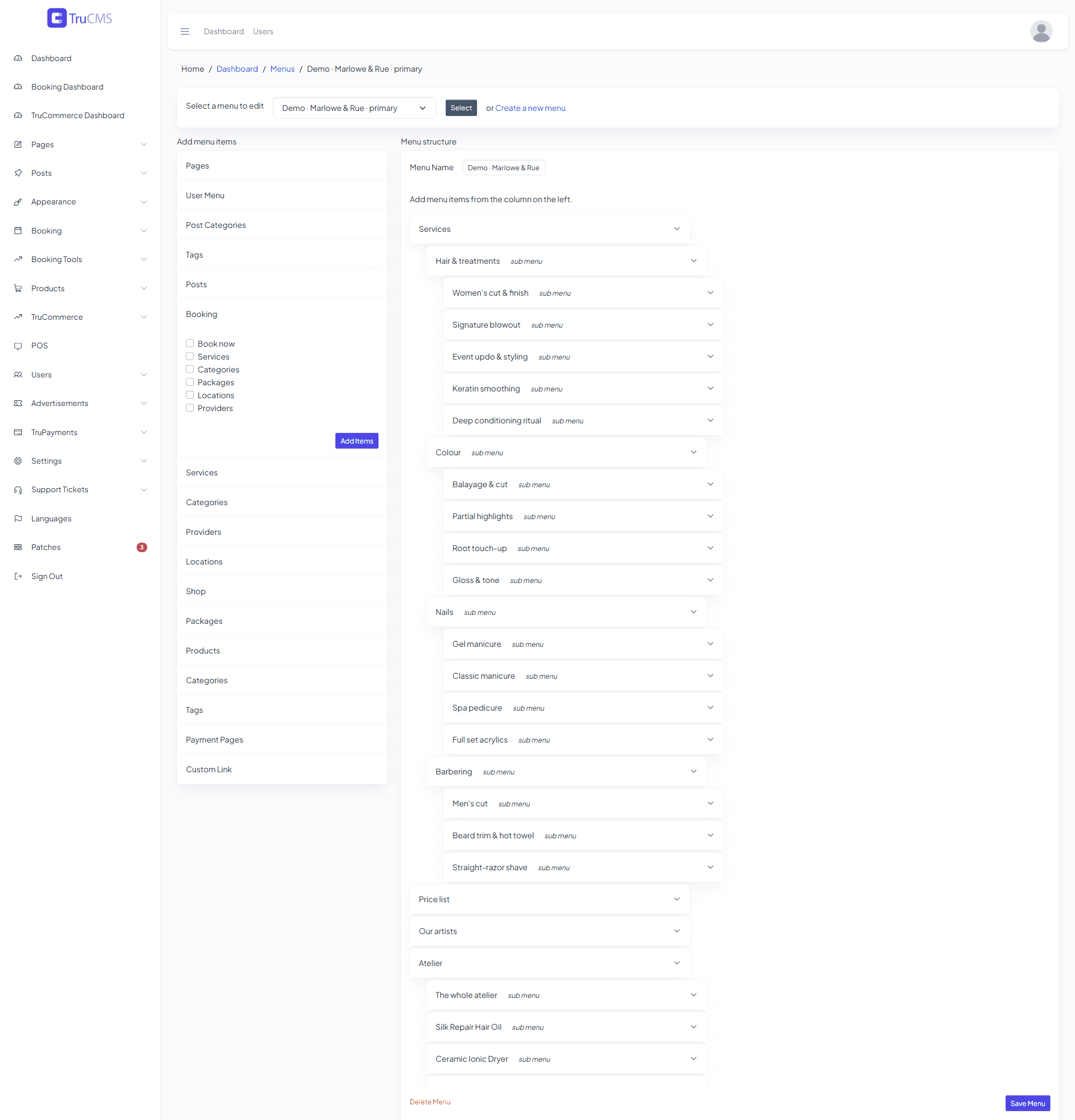Click the Support Tickets headset icon
1075x1120 pixels.
tap(18, 489)
